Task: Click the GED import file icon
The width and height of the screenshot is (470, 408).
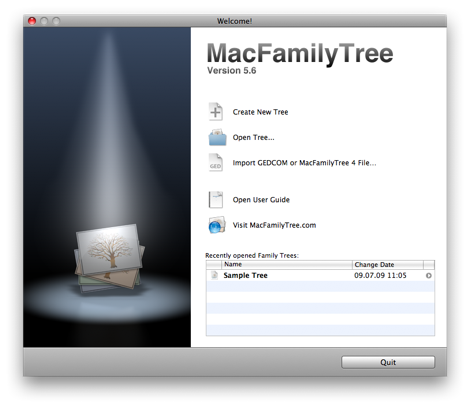Action: click(216, 162)
